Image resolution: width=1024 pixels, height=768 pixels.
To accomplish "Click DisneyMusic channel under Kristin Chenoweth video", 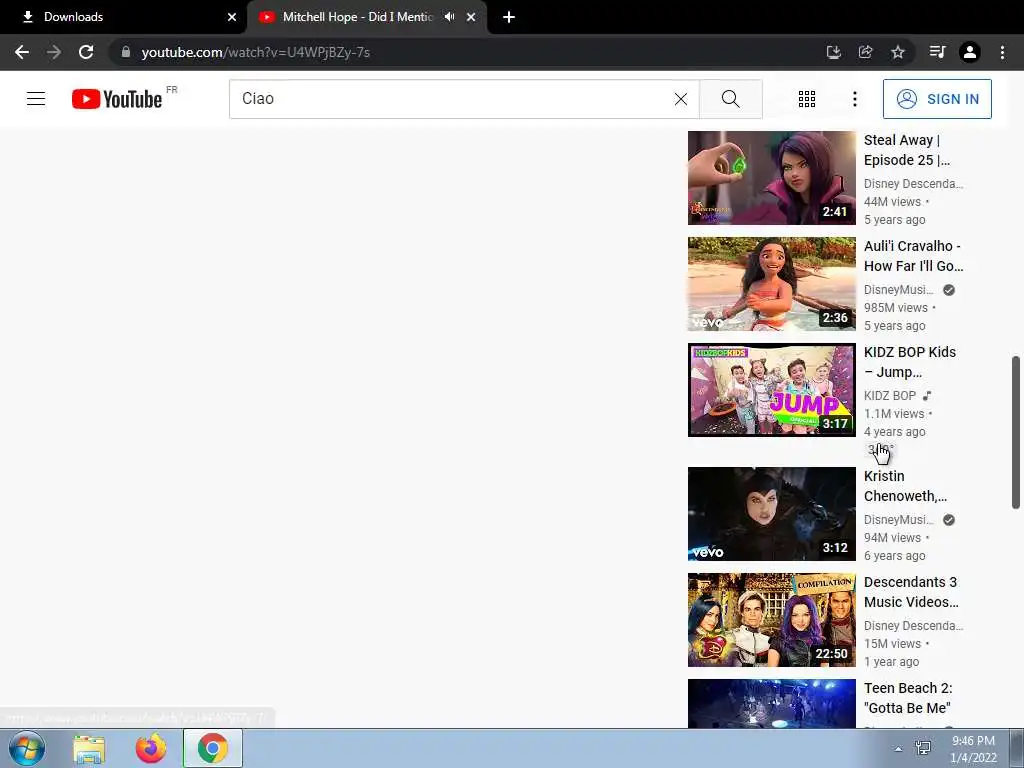I will pyautogui.click(x=899, y=520).
